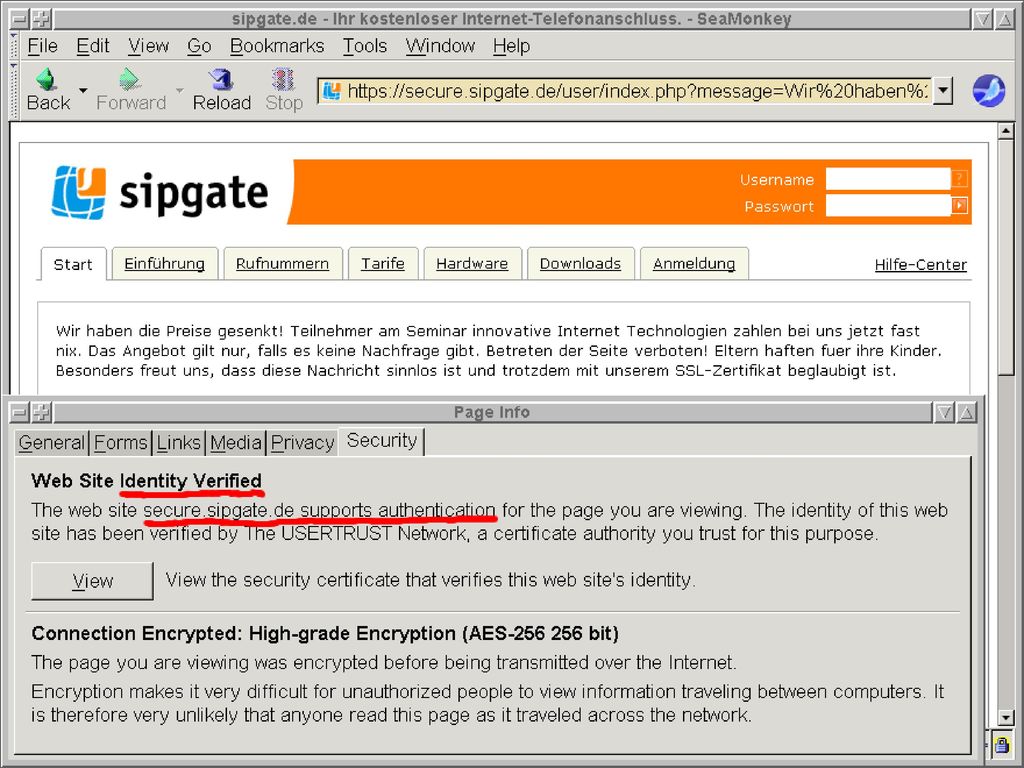
Task: Open the Einführung tab
Action: click(165, 263)
